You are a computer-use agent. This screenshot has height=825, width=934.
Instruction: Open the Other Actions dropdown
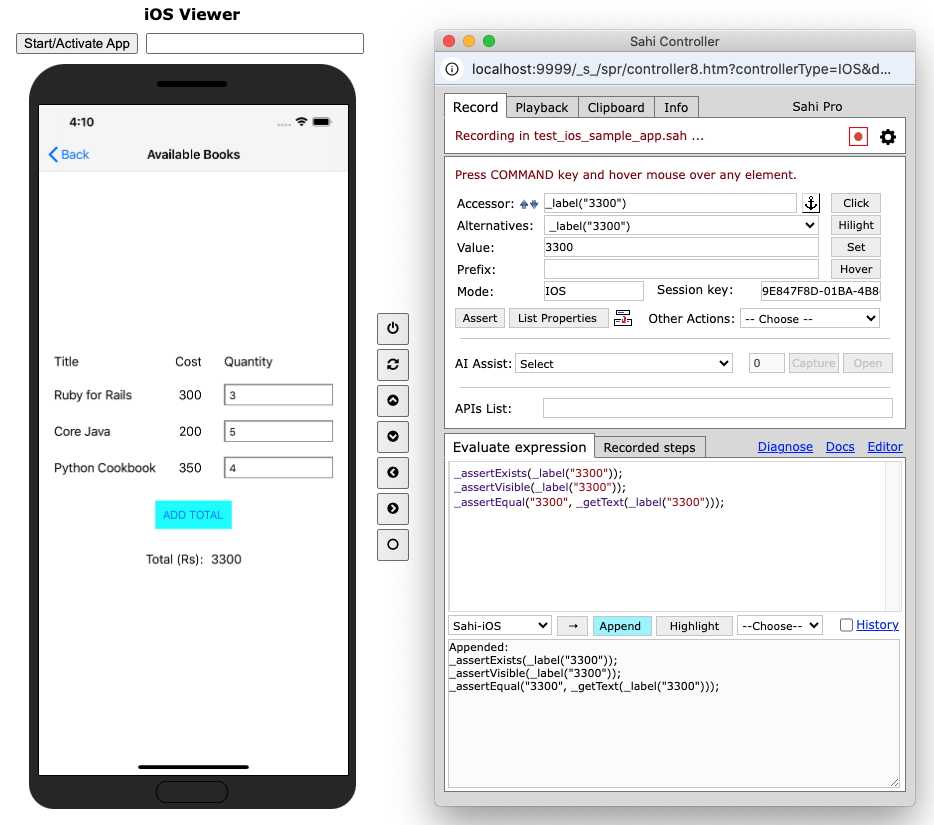click(809, 319)
